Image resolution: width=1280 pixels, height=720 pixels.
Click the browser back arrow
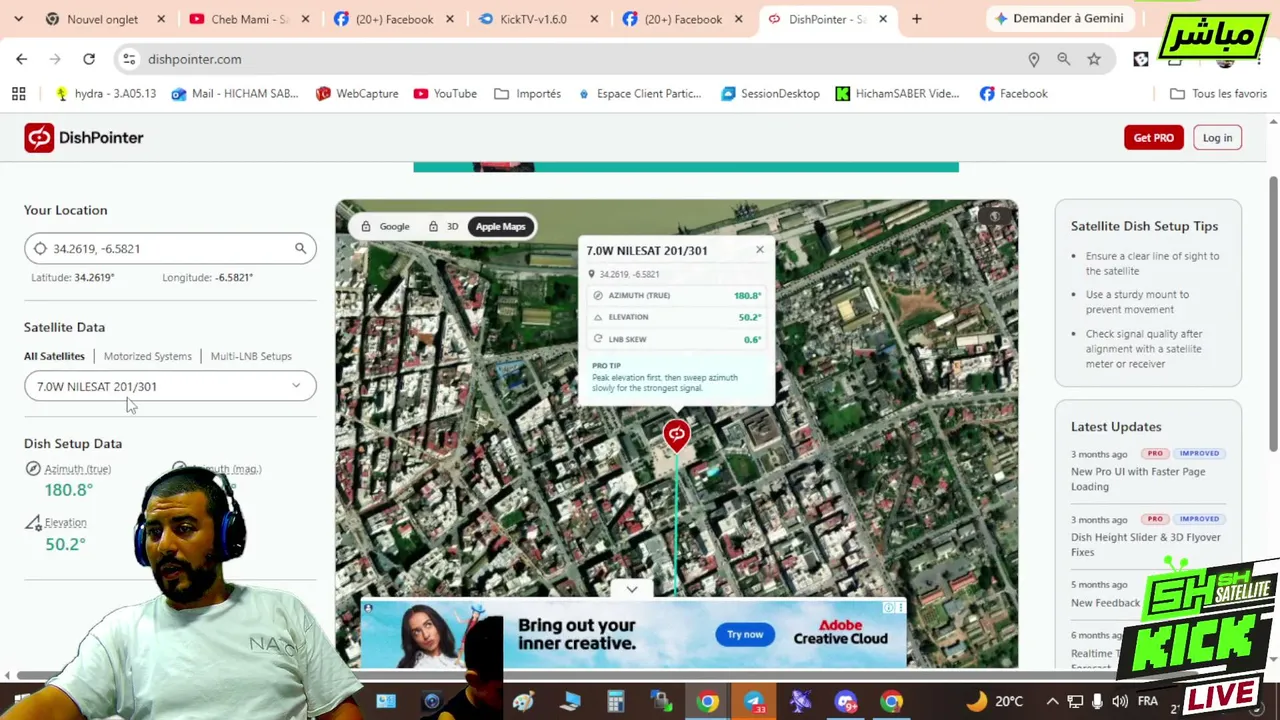(x=21, y=59)
